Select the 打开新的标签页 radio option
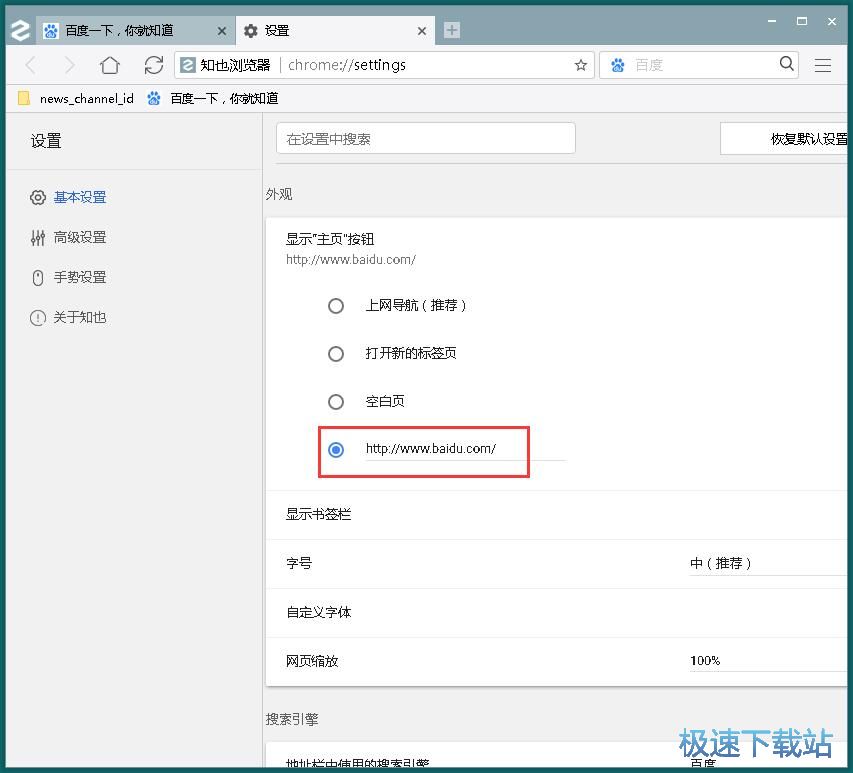The image size is (853, 773). (x=336, y=354)
